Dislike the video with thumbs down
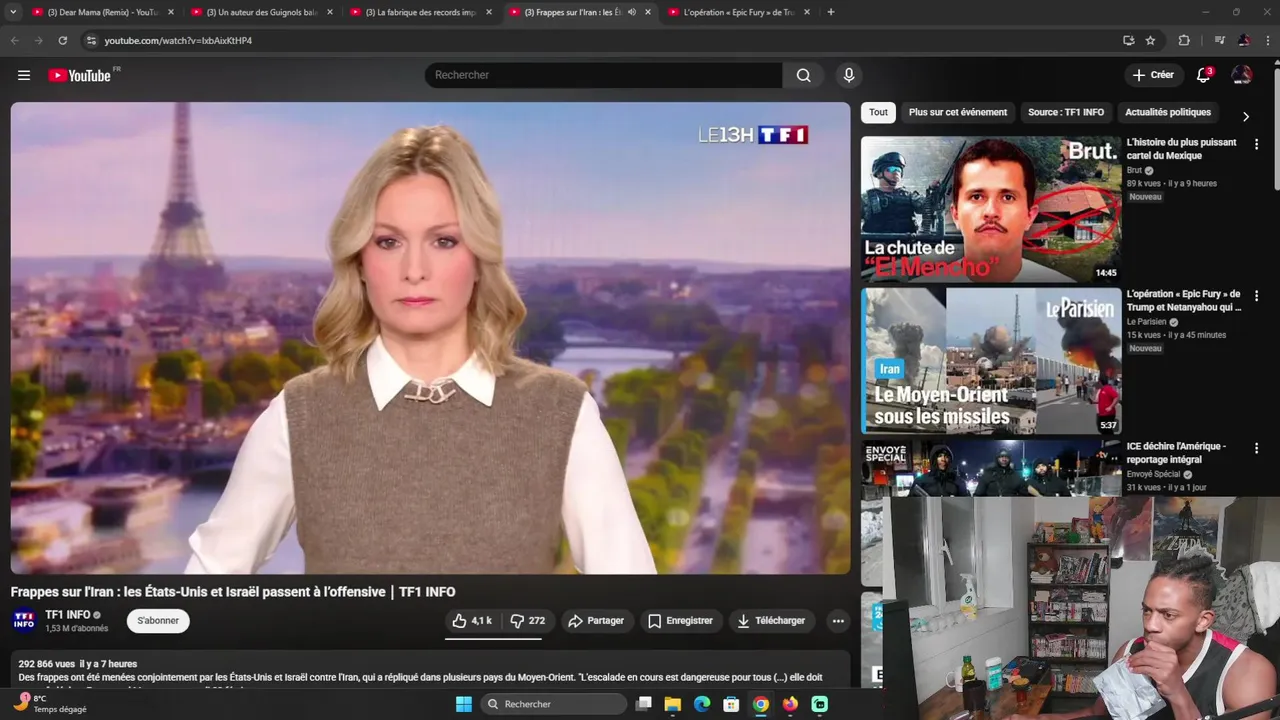The height and width of the screenshot is (720, 1280). (527, 621)
